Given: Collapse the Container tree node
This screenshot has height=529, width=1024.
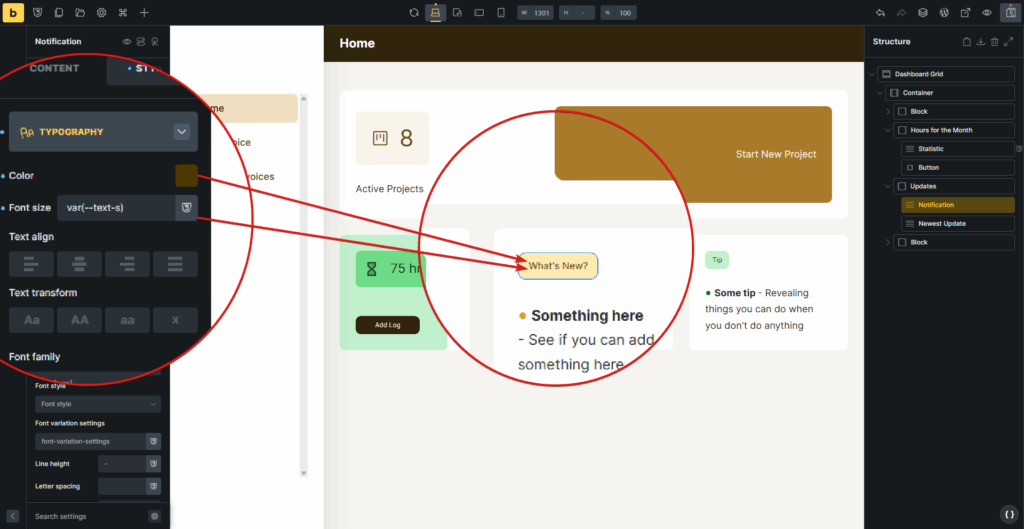Looking at the screenshot, I should coord(879,93).
